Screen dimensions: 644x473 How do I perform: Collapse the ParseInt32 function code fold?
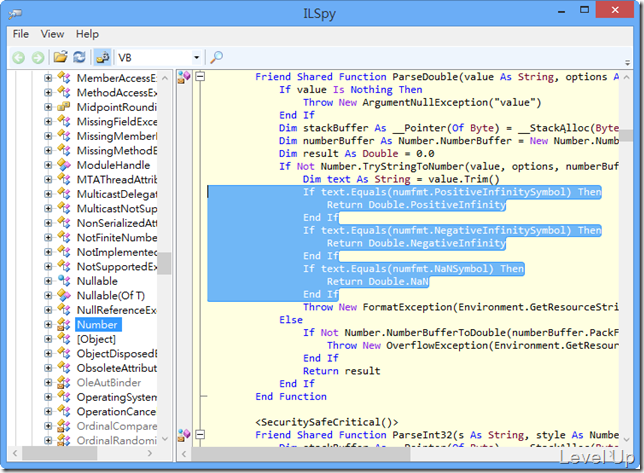click(x=200, y=434)
